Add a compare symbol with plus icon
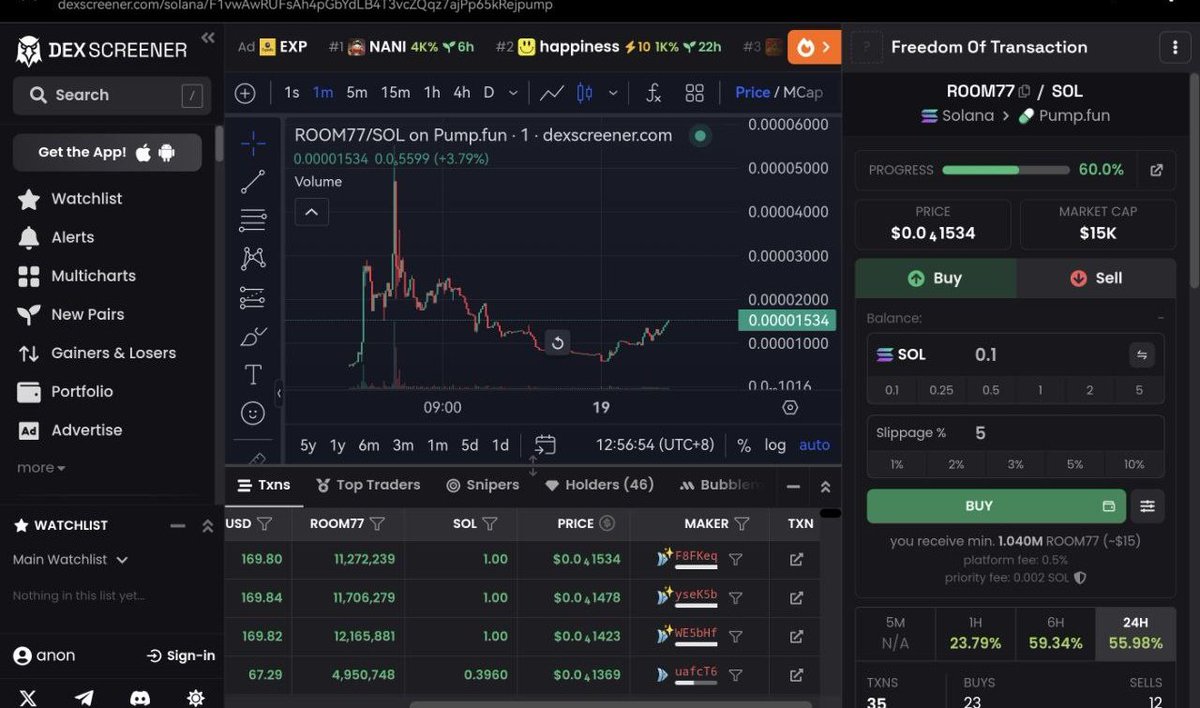Viewport: 1200px width, 708px height. (245, 93)
